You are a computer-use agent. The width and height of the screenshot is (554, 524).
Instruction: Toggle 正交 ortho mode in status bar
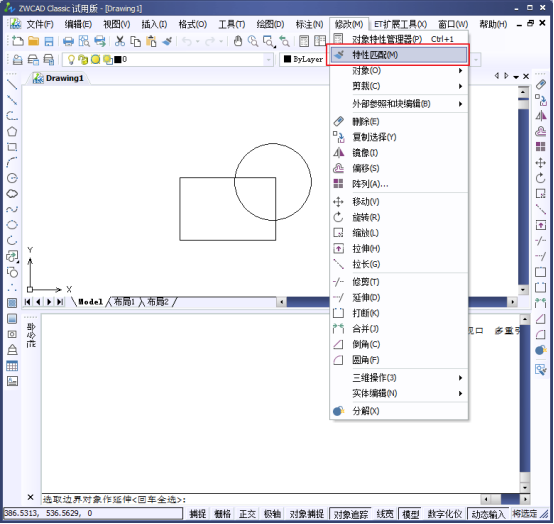click(247, 514)
